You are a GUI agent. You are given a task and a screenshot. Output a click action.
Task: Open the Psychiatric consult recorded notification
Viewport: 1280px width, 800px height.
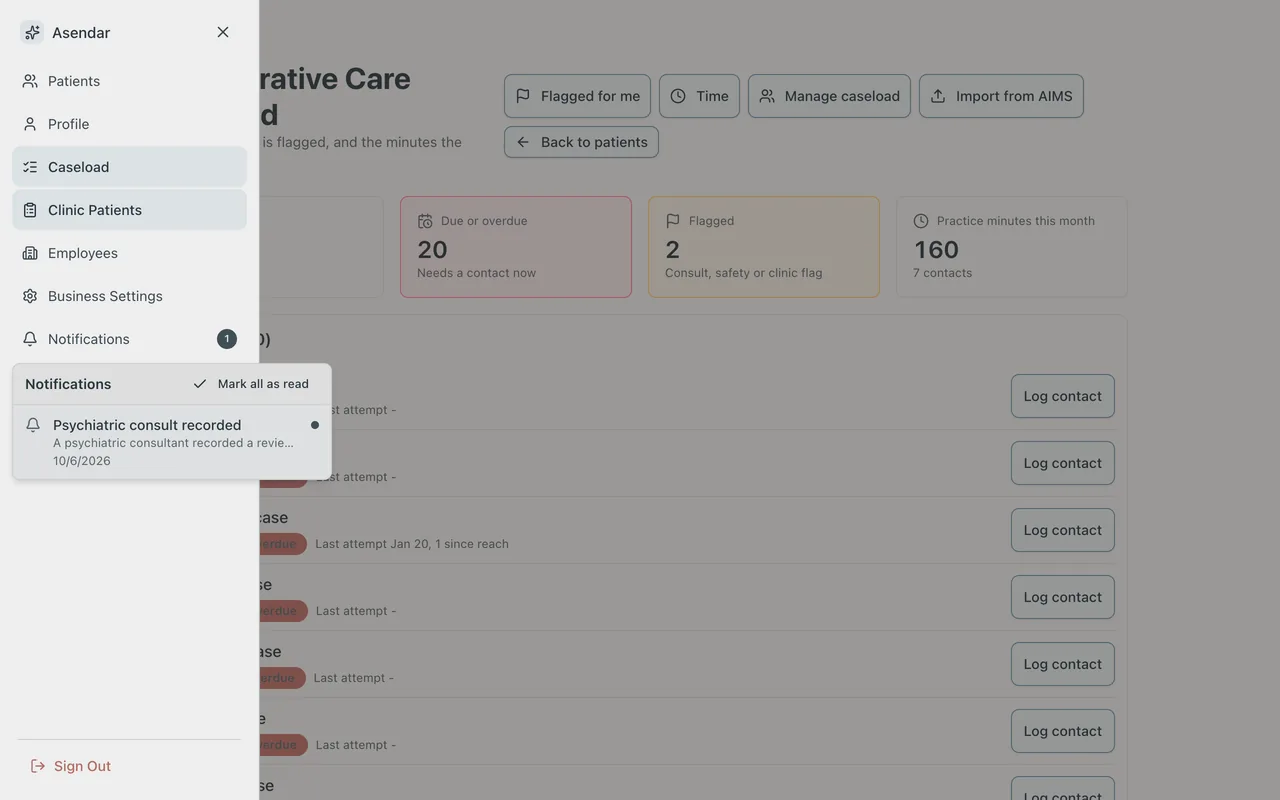point(172,442)
